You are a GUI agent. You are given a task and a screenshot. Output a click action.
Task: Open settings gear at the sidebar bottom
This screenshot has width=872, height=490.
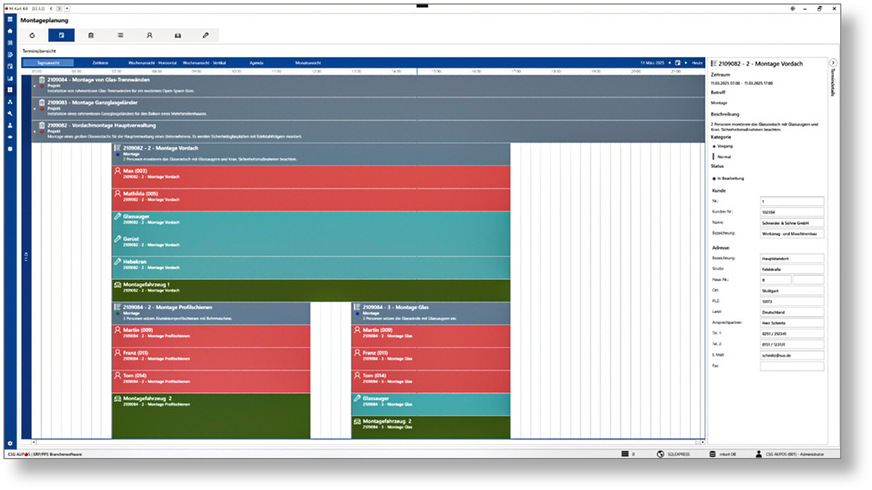tap(10, 443)
